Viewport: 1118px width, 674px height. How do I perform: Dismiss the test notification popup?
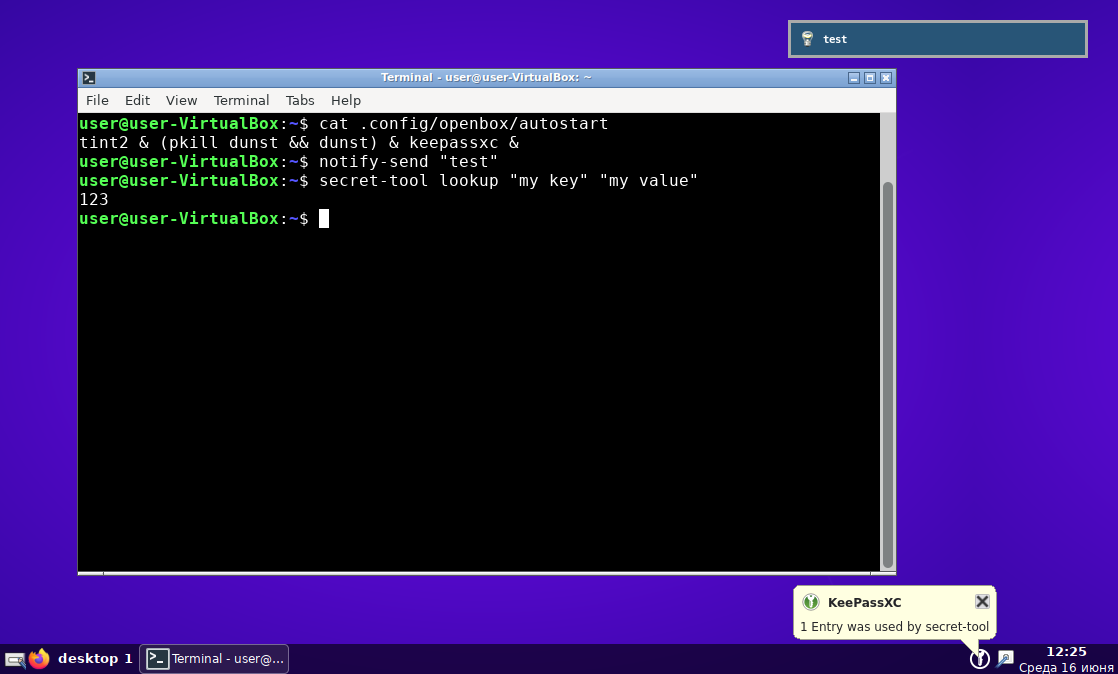pos(937,39)
